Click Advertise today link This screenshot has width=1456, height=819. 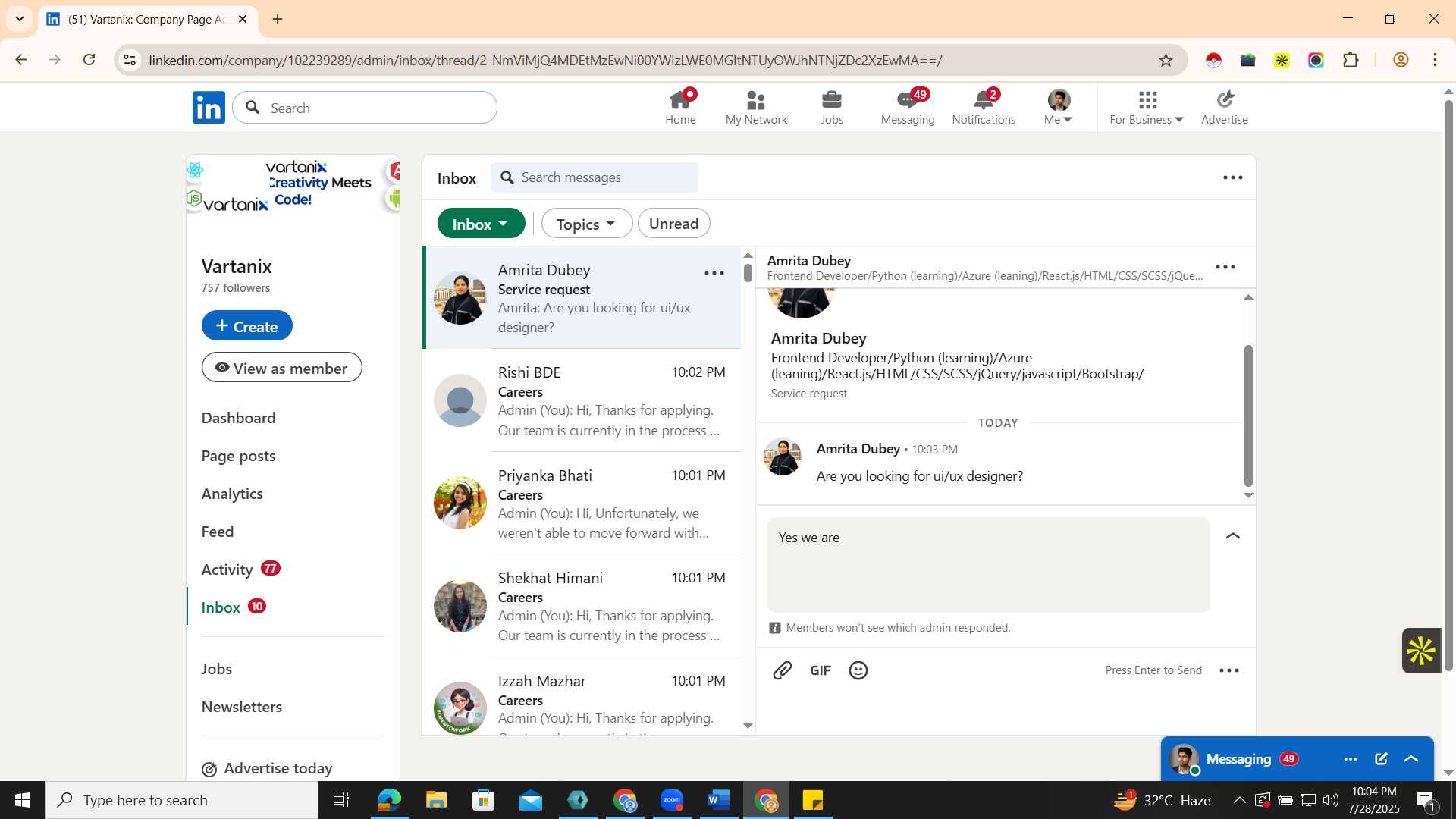267,768
